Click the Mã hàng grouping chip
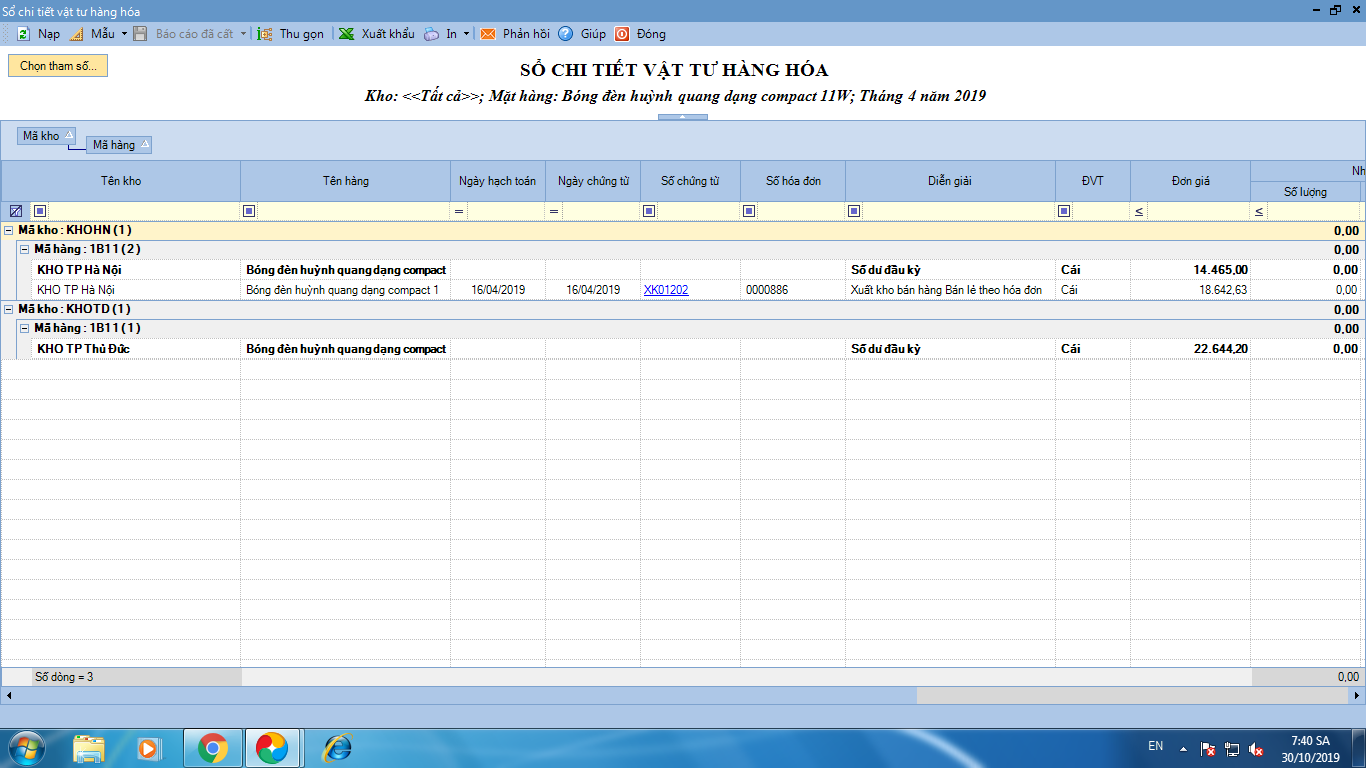The width and height of the screenshot is (1366, 768). click(119, 145)
